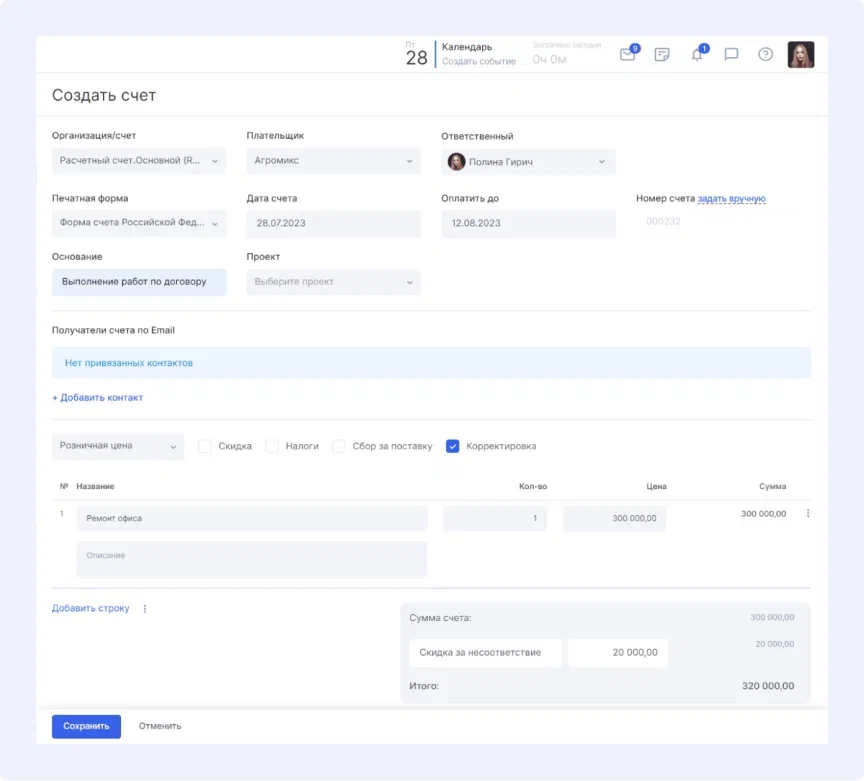Click Создать событие in the header
This screenshot has height=781, width=864.
[478, 62]
